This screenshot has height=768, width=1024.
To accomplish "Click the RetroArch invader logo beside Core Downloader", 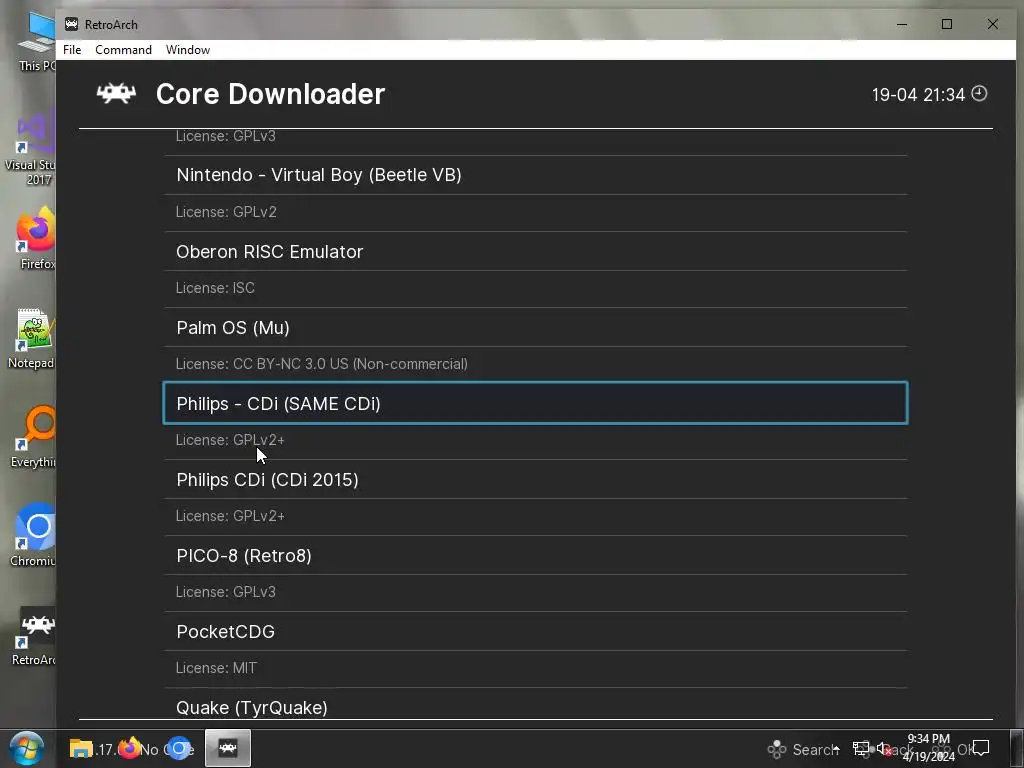I will pos(116,93).
